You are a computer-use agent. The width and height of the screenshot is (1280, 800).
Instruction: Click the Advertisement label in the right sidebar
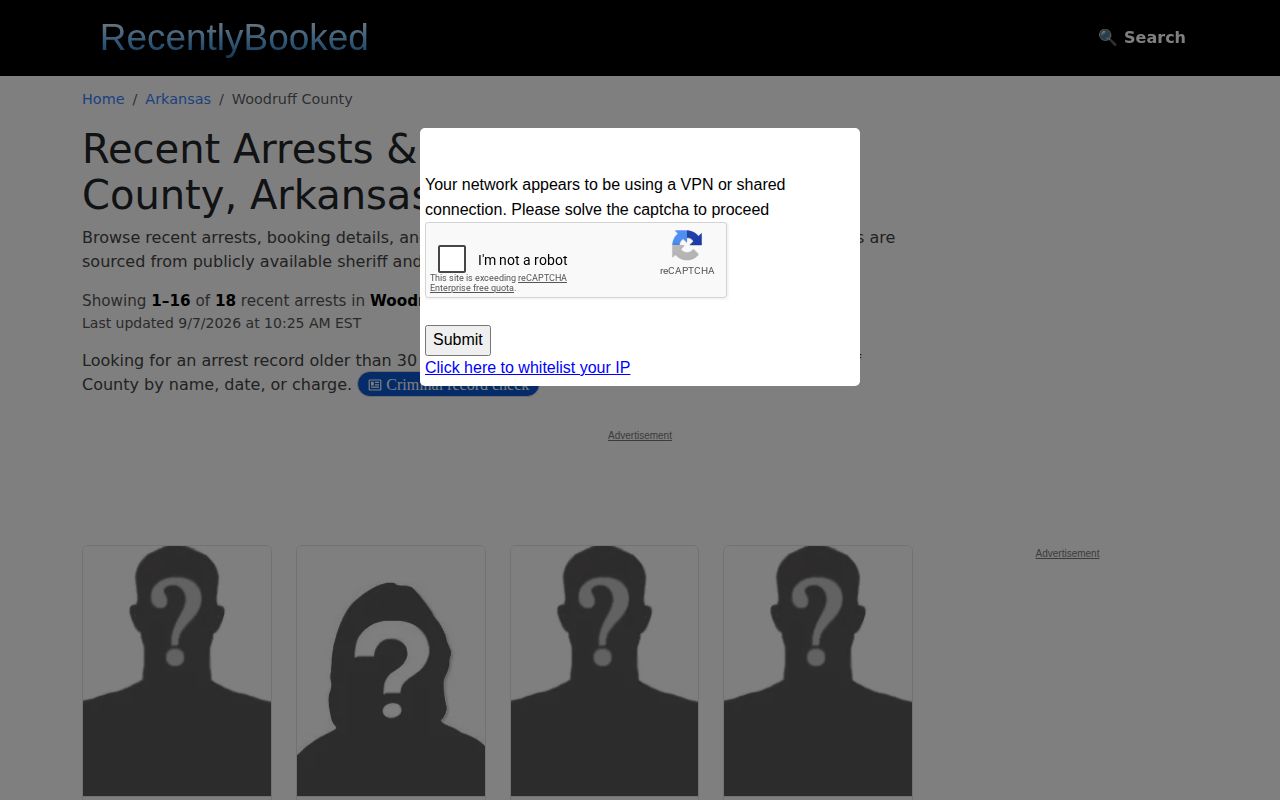(1067, 553)
